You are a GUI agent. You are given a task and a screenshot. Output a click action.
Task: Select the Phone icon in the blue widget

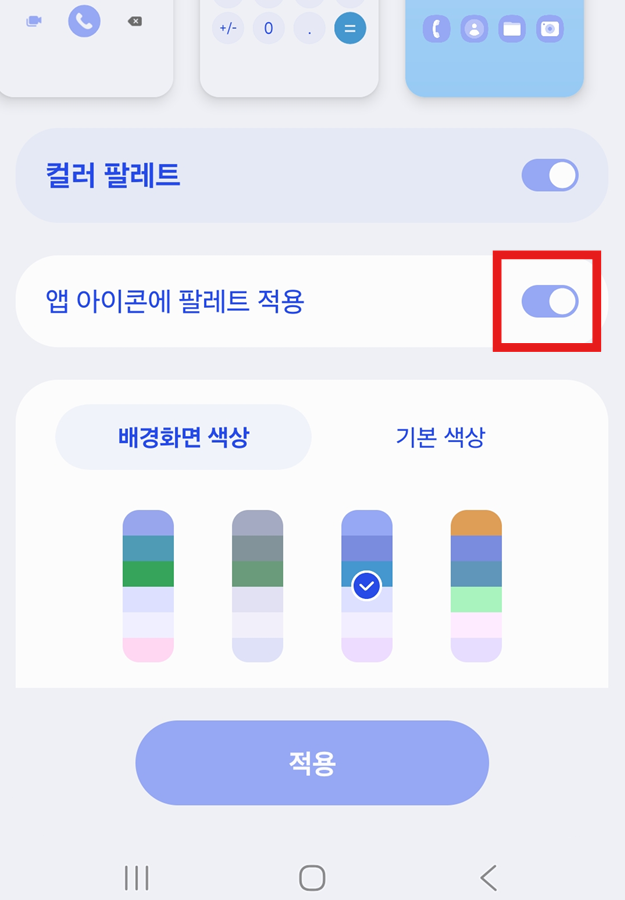[436, 30]
